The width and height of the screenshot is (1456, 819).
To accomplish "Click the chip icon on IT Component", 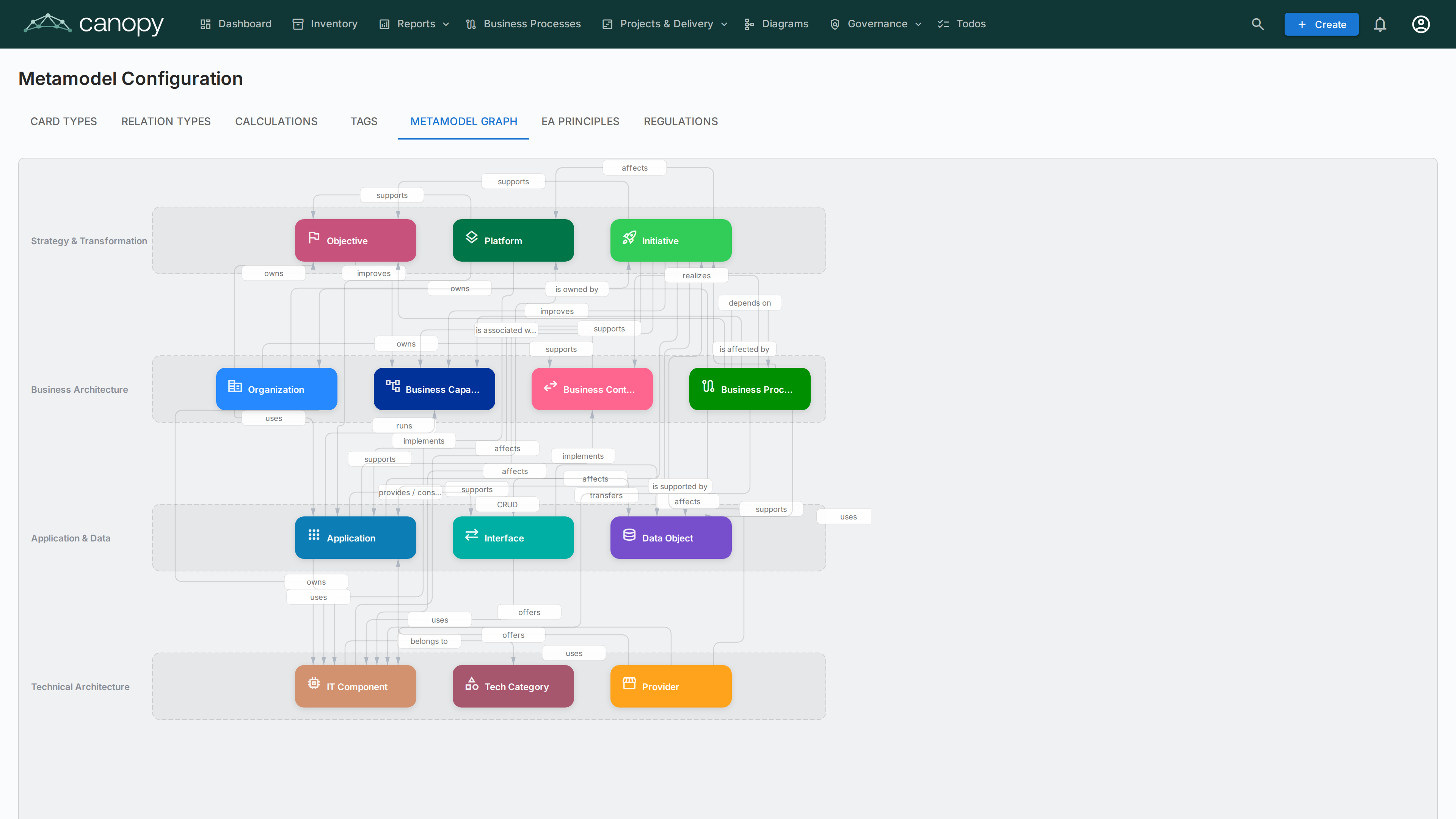I will pos(314,683).
